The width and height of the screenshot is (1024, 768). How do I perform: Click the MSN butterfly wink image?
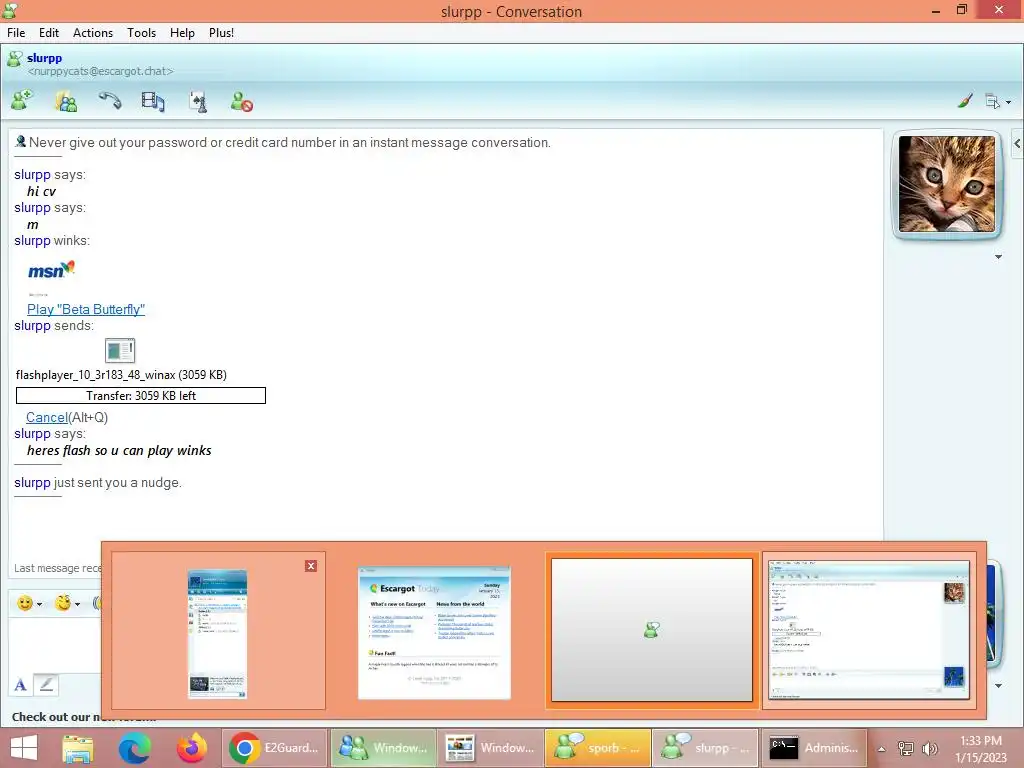pos(52,270)
